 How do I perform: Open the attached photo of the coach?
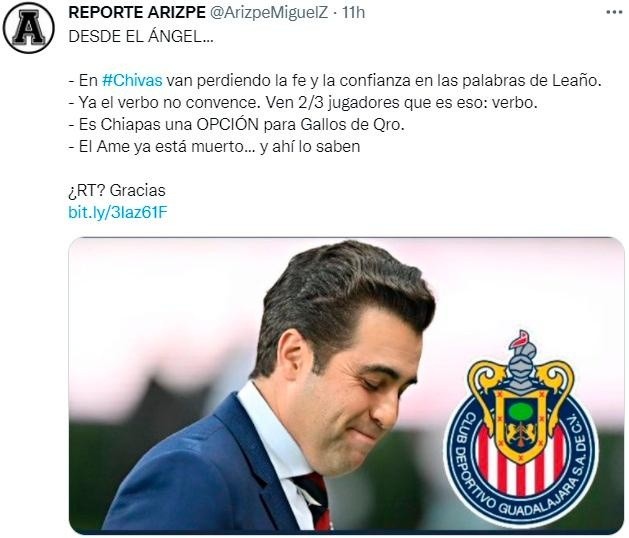pyautogui.click(x=347, y=385)
